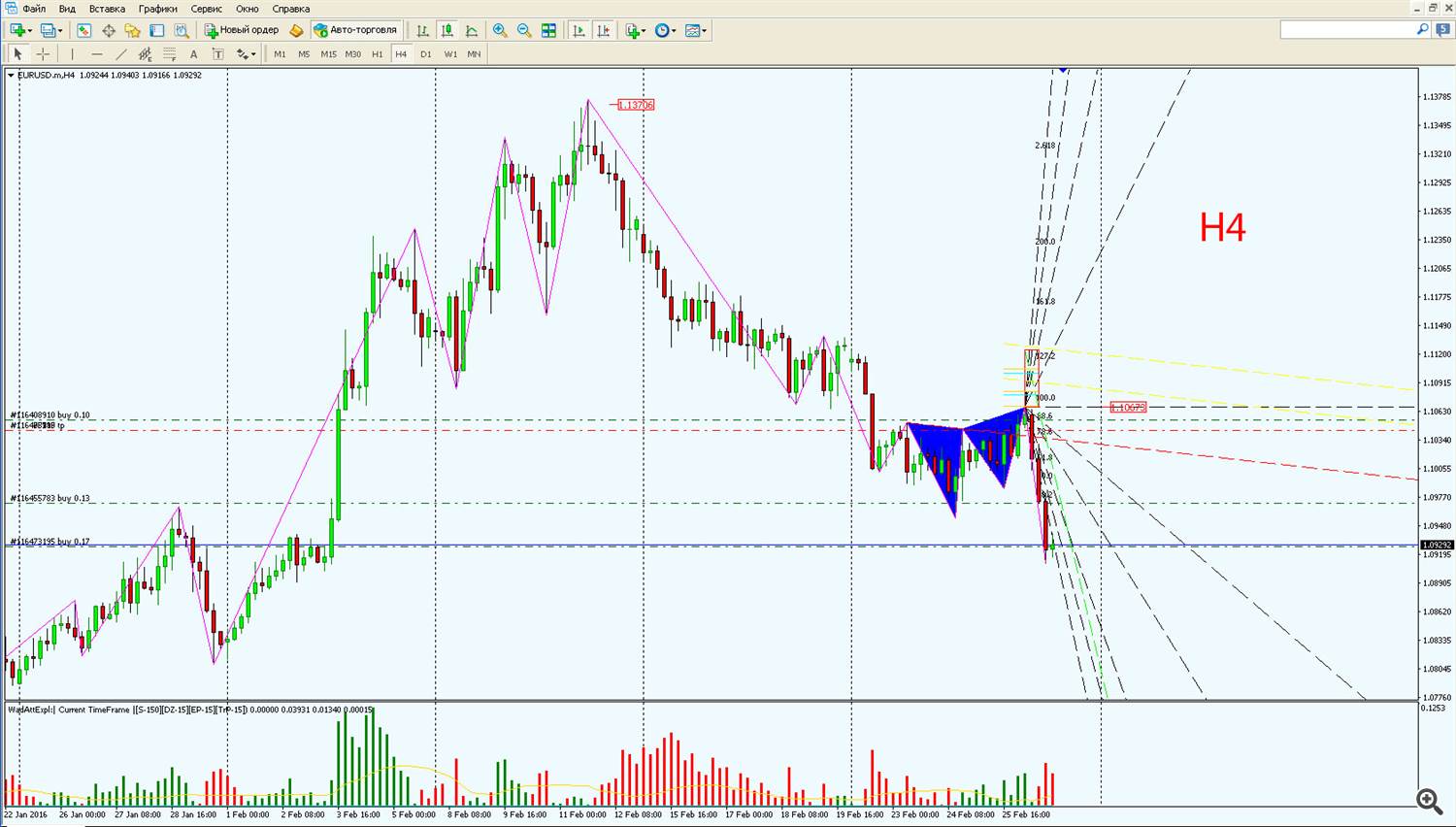Select the Text Label tool
This screenshot has width=1456, height=827.
[x=217, y=54]
